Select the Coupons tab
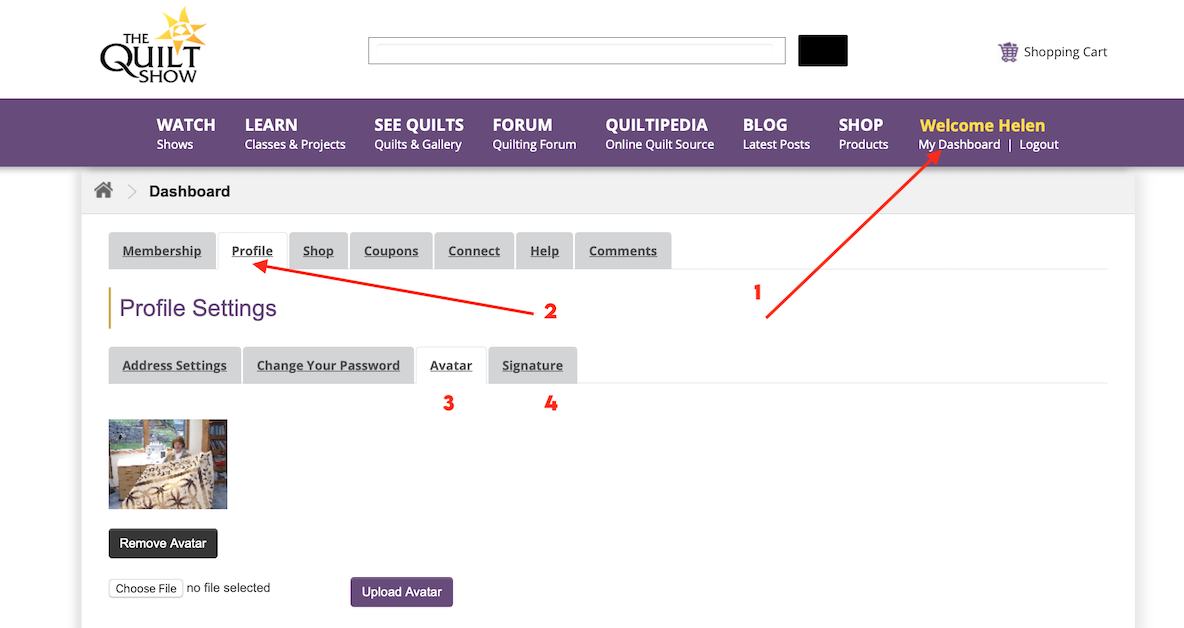This screenshot has height=628, width=1184. click(391, 251)
